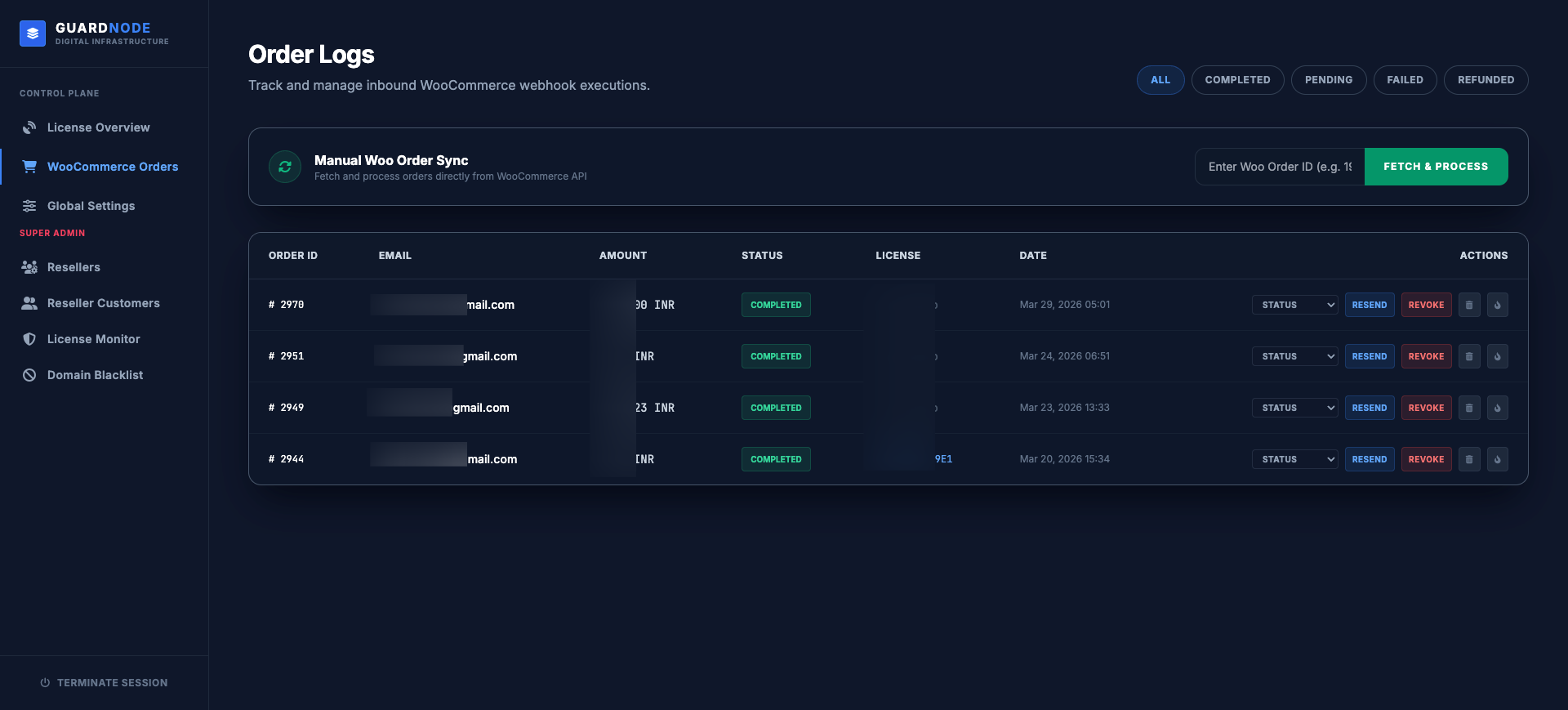
Task: Go to Resellers page
Action: [73, 267]
